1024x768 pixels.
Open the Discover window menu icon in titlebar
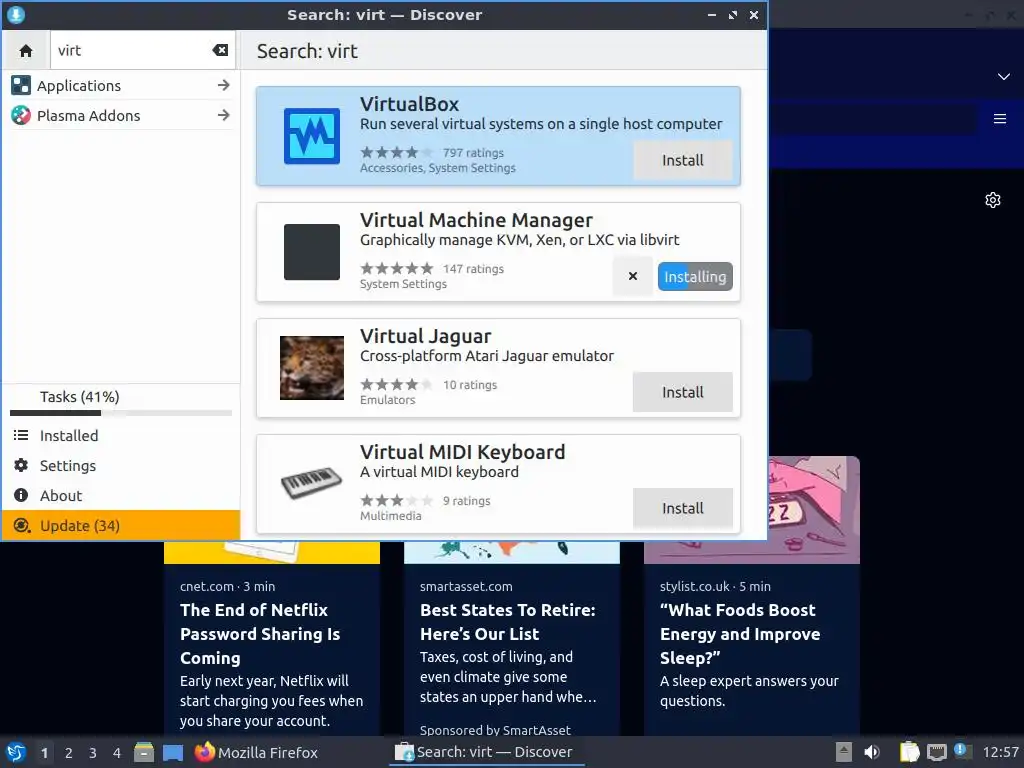click(16, 14)
